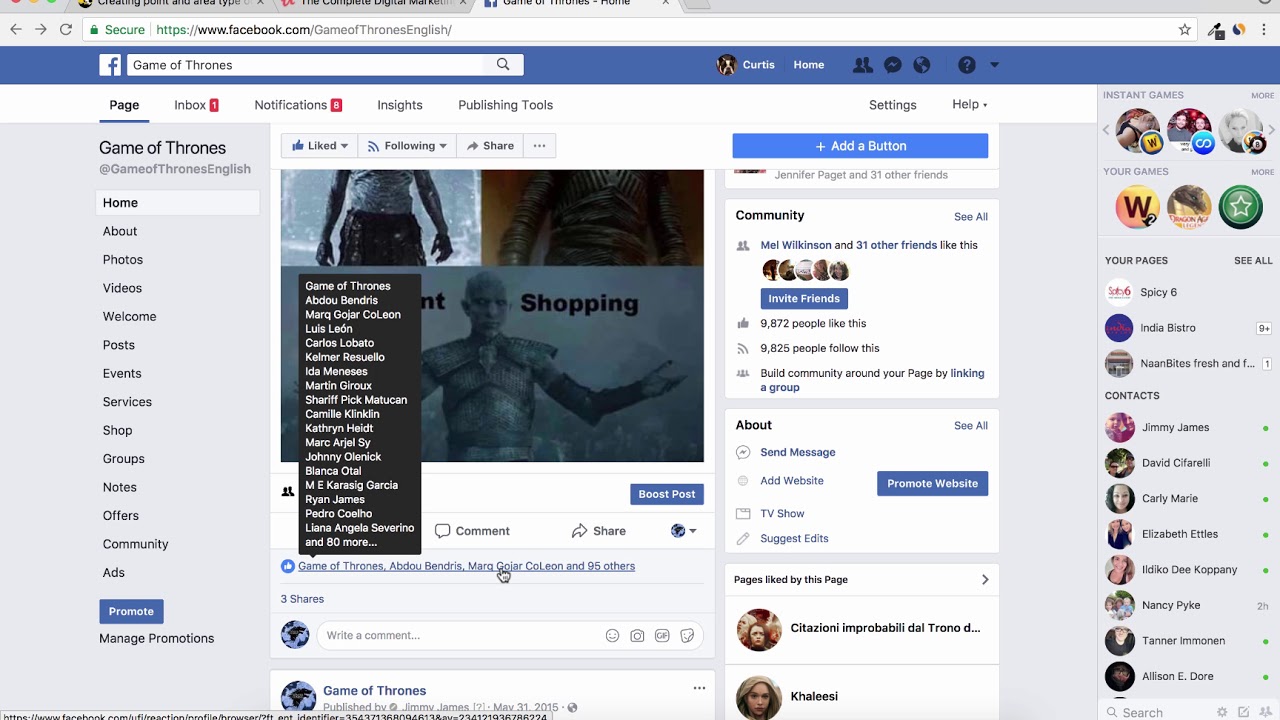The height and width of the screenshot is (720, 1280).
Task: Open About in page sidebar
Action: point(120,231)
